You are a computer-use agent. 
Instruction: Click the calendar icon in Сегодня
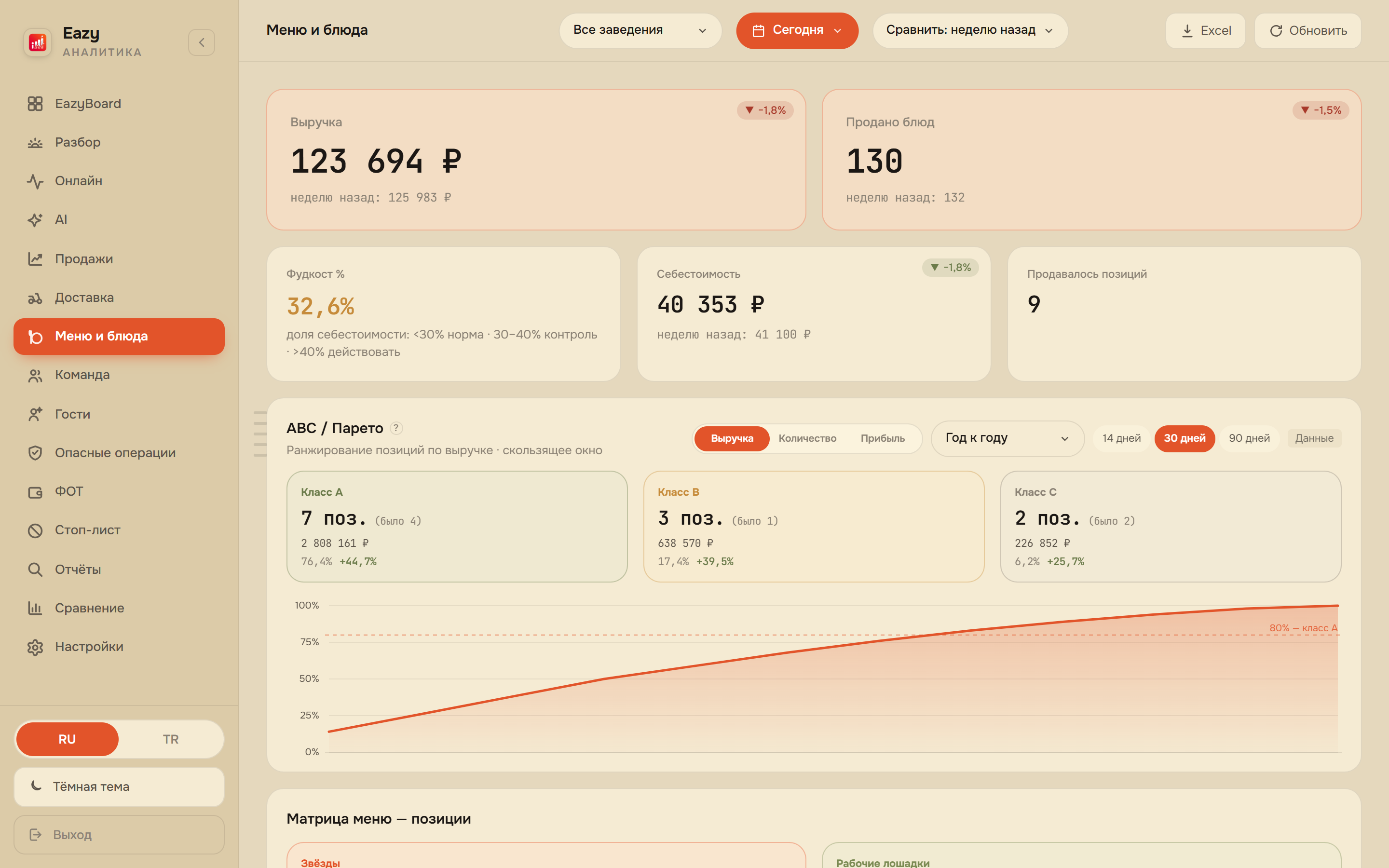tap(758, 30)
